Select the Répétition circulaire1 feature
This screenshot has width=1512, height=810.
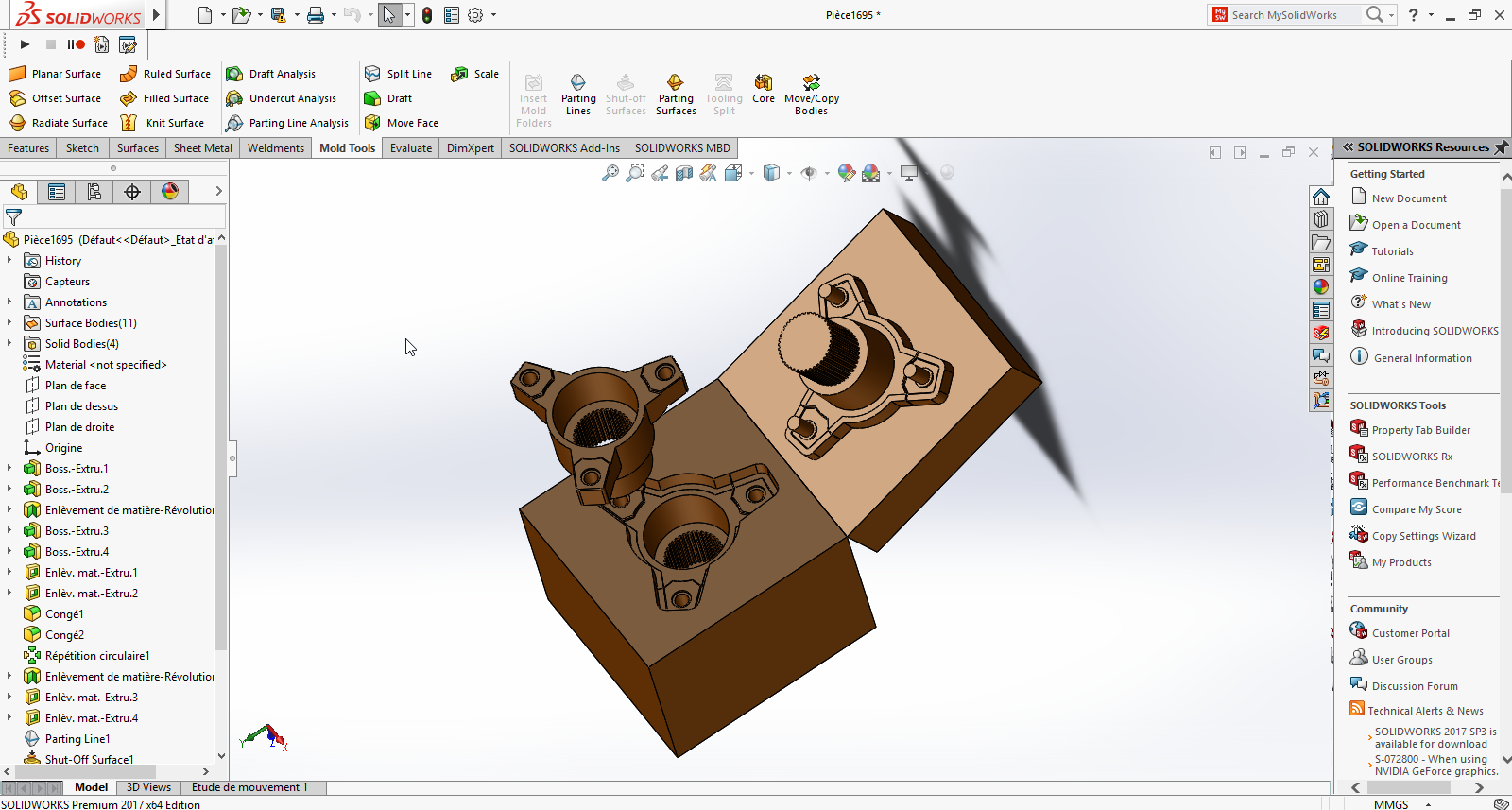(97, 656)
